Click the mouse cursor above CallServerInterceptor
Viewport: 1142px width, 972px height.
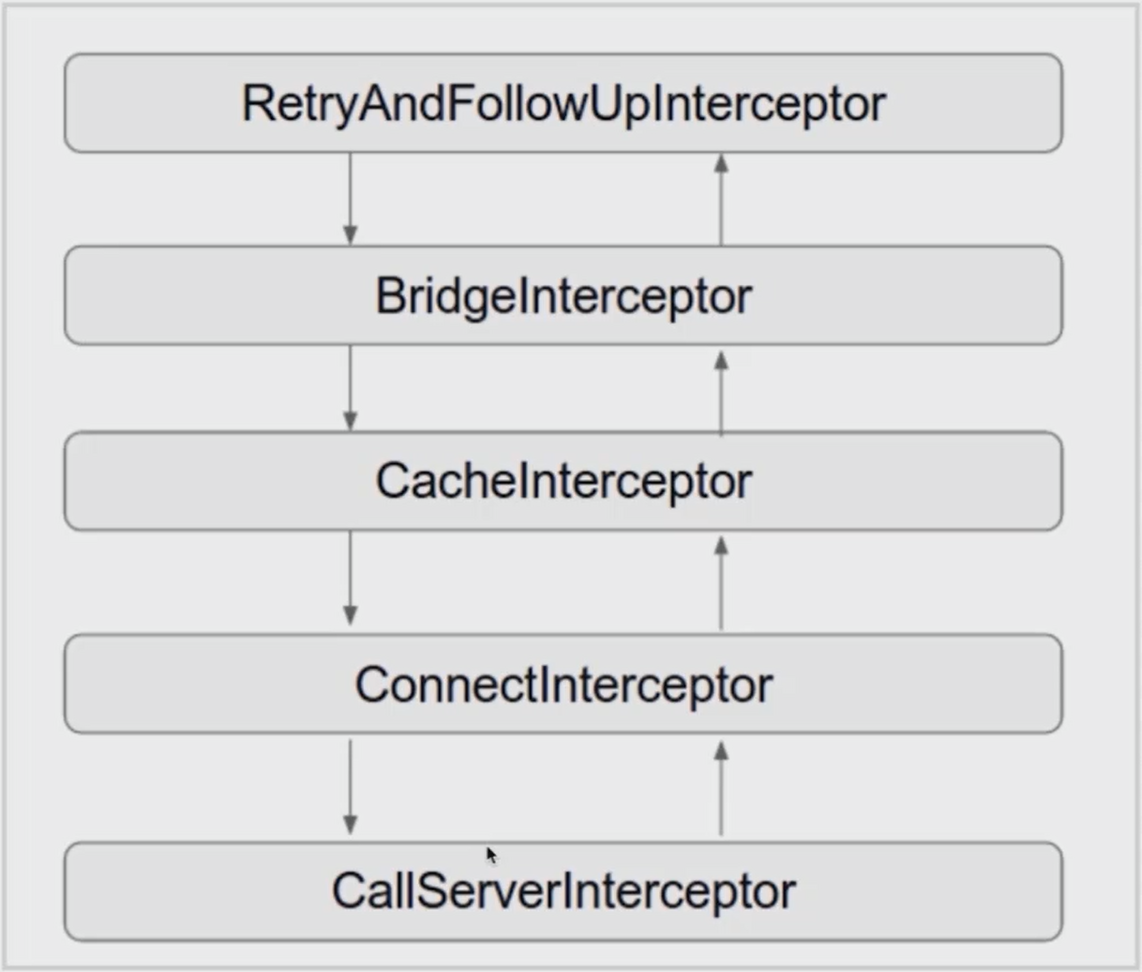[492, 855]
